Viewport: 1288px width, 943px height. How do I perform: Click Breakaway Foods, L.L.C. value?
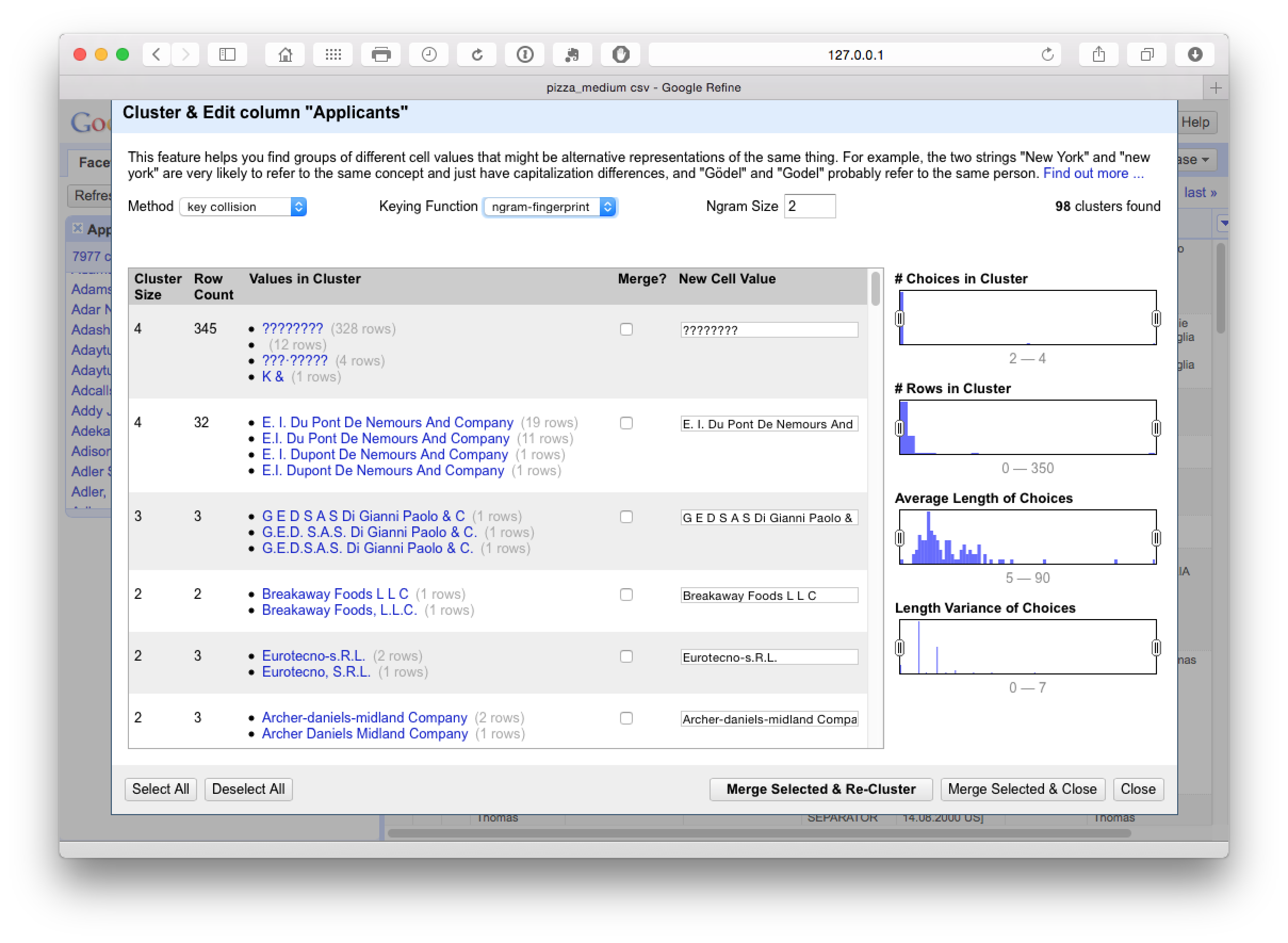(x=339, y=609)
